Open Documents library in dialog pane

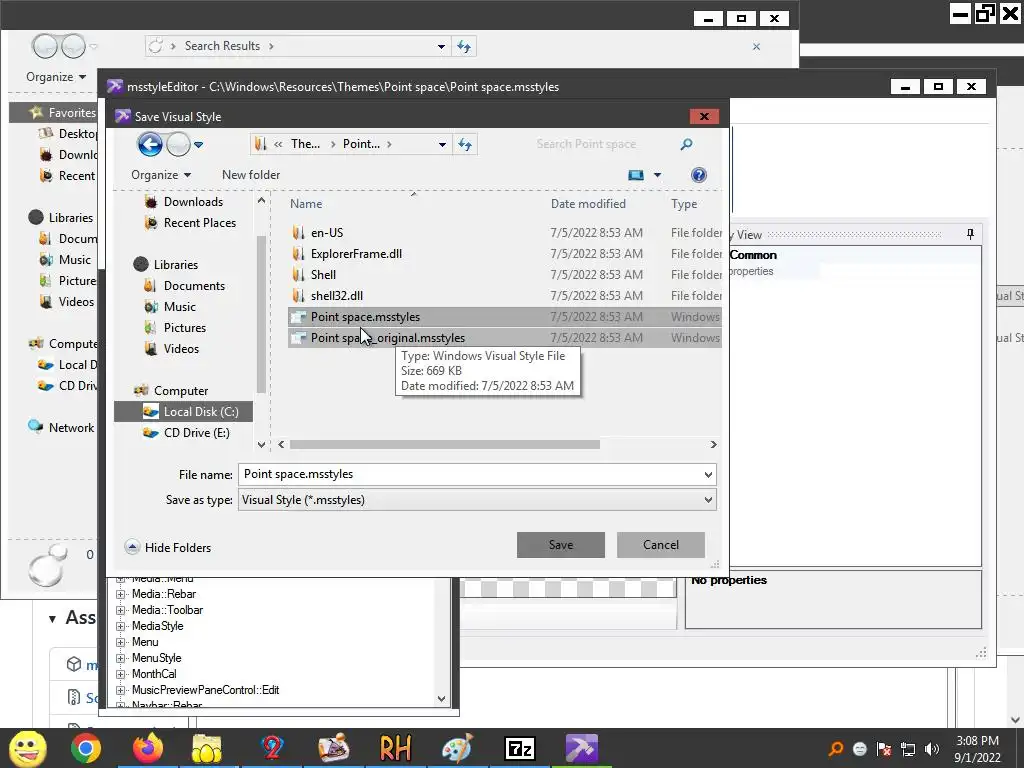[x=194, y=285]
